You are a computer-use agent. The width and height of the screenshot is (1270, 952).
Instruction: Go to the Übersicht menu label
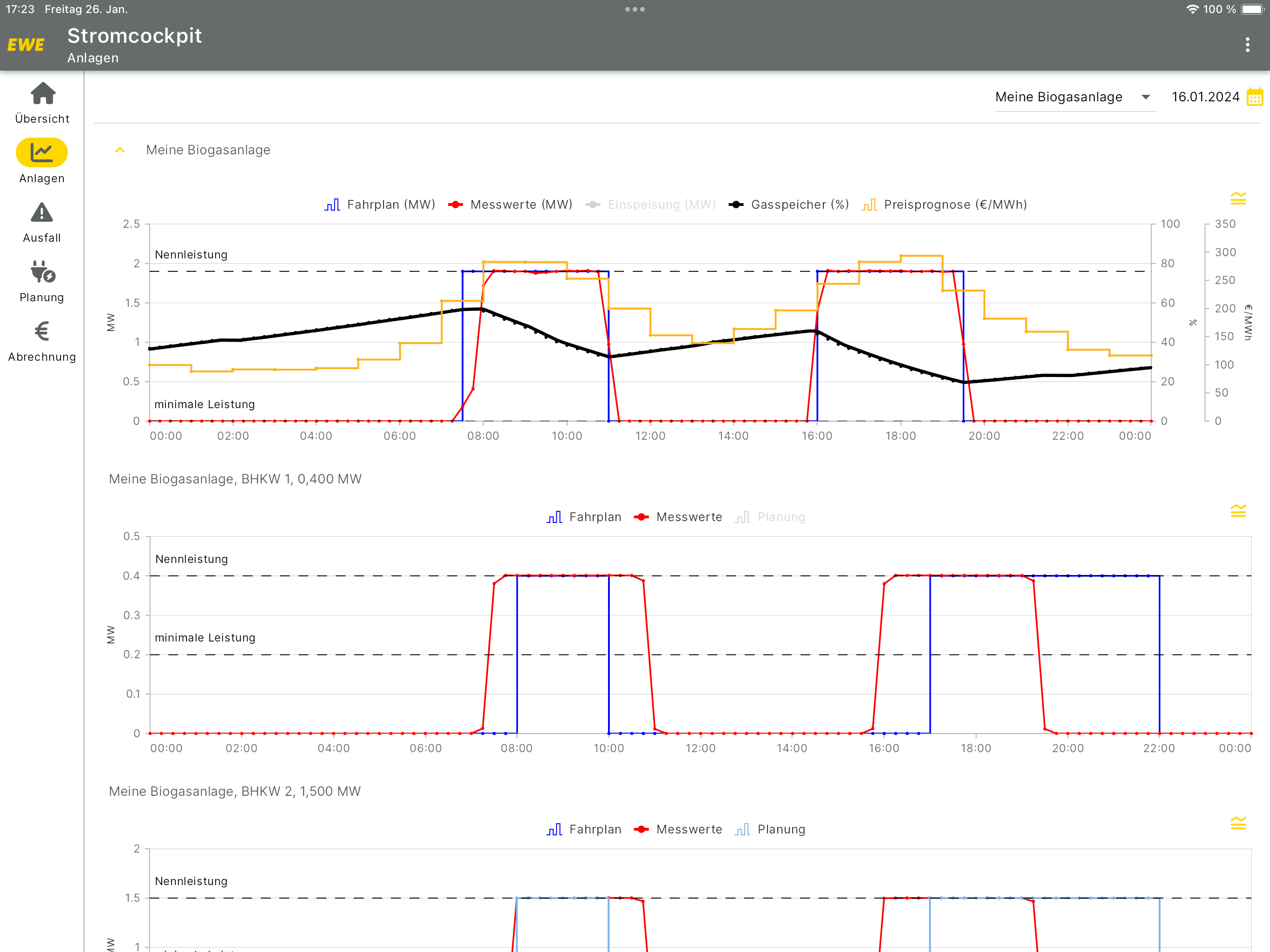pos(42,119)
